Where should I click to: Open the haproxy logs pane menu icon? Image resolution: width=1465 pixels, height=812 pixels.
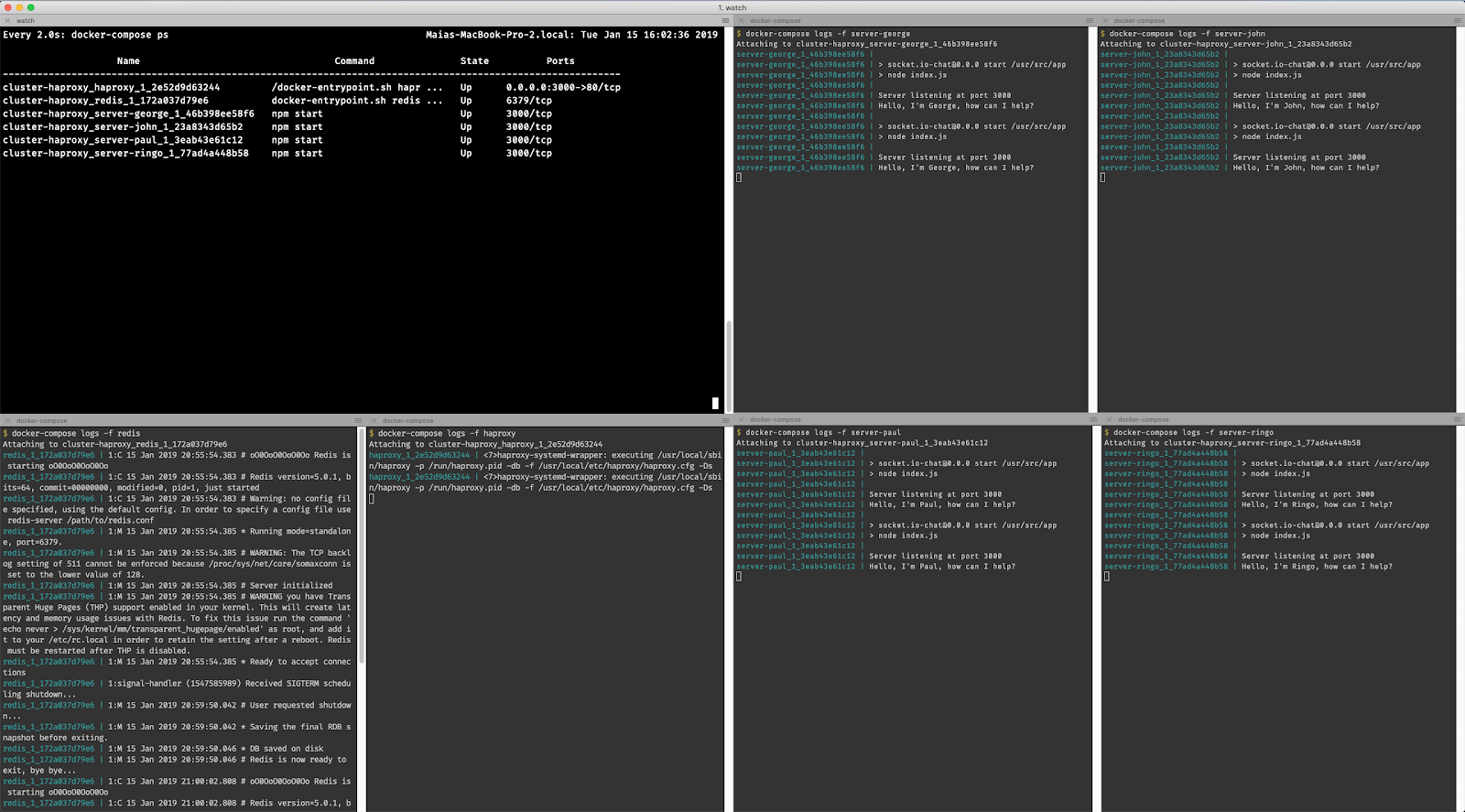pos(725,420)
